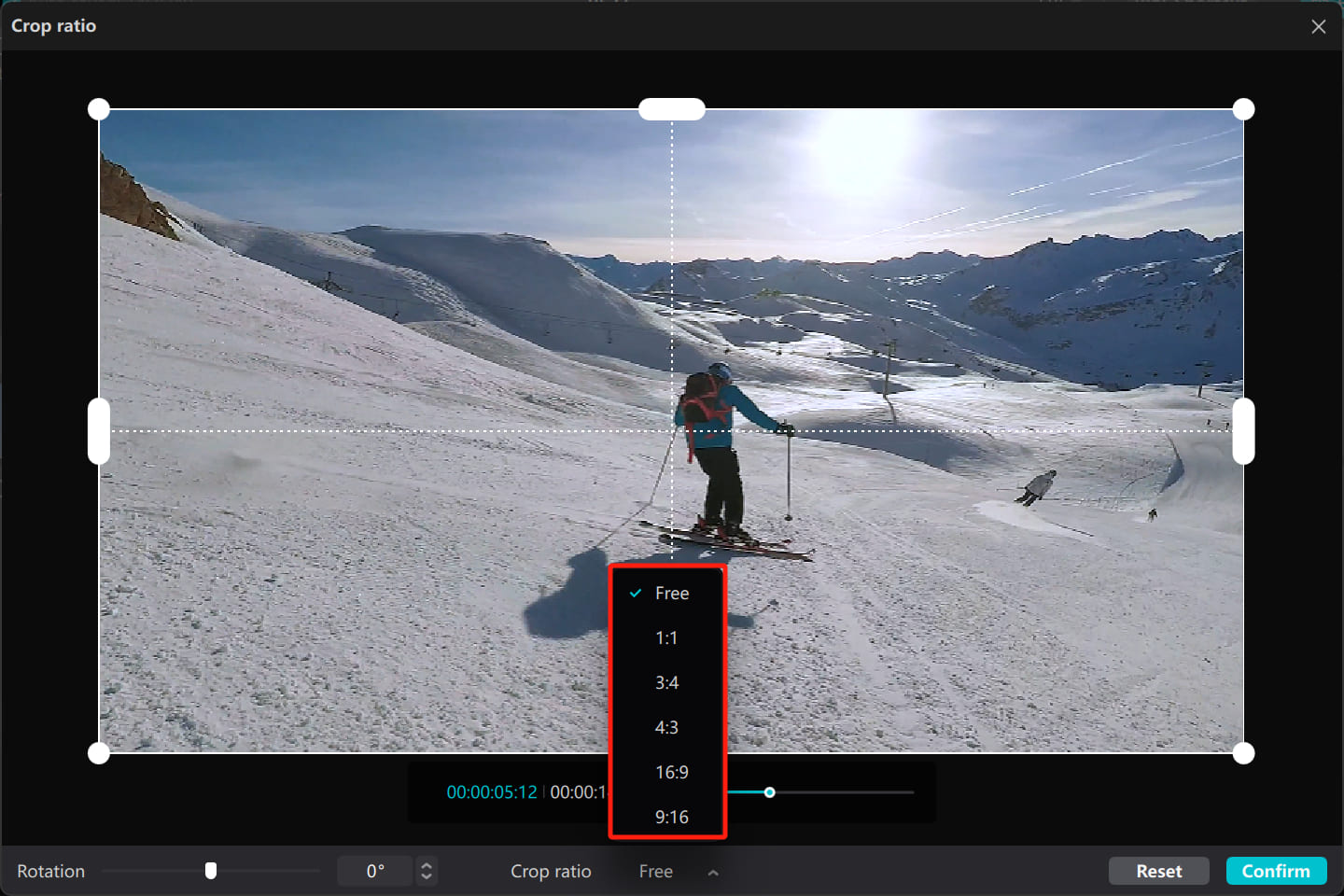Image resolution: width=1344 pixels, height=896 pixels.
Task: Increase rotation with the up arrow
Action: (427, 865)
